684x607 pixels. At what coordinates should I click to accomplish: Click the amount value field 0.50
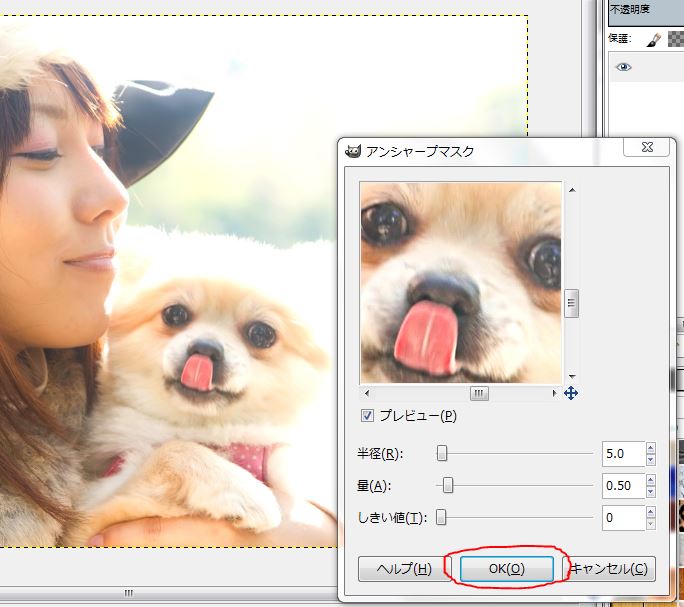click(x=623, y=486)
